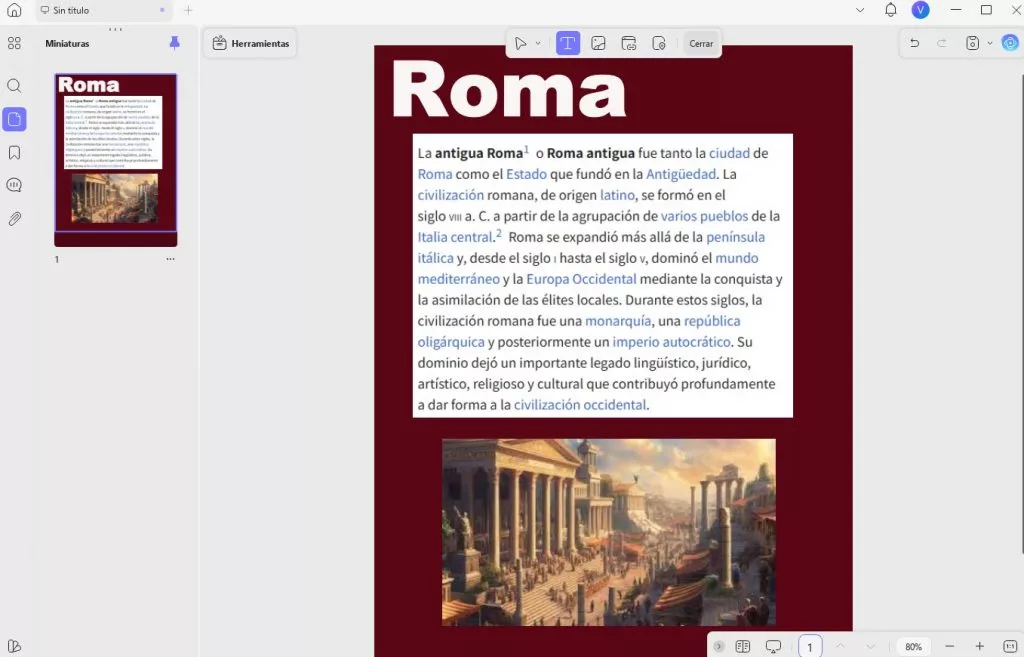The height and width of the screenshot is (657, 1024).
Task: Click the 'monarquía' link
Action: click(618, 321)
